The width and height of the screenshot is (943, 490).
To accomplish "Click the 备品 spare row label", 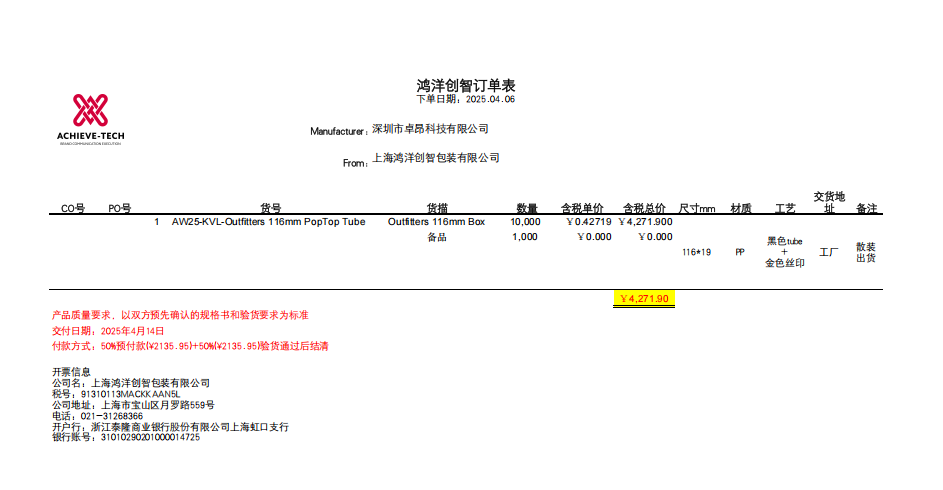I will click(x=437, y=237).
